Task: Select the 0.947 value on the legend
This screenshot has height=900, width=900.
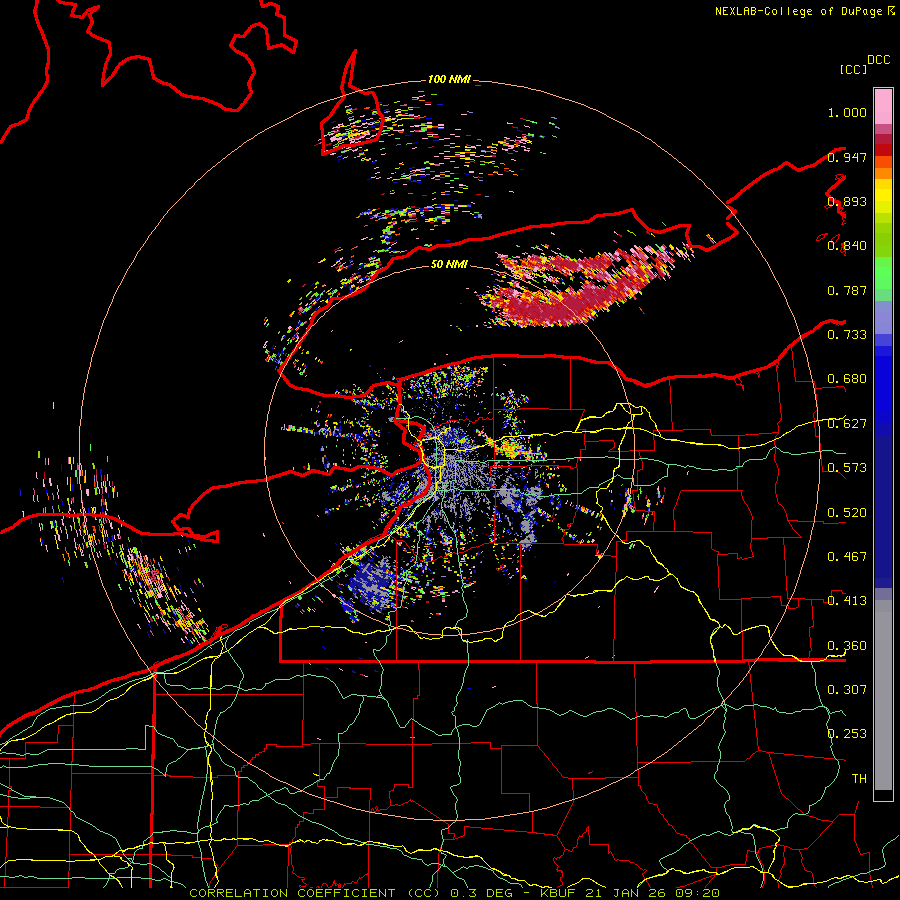Action: coord(847,157)
